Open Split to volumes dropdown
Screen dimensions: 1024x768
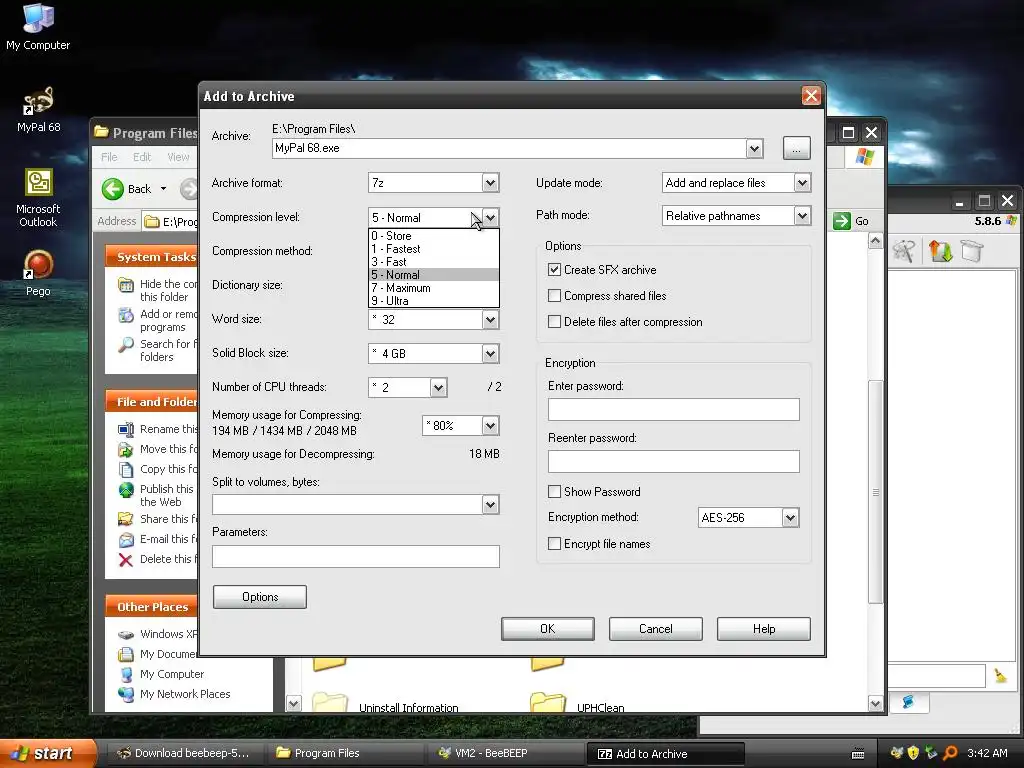490,504
